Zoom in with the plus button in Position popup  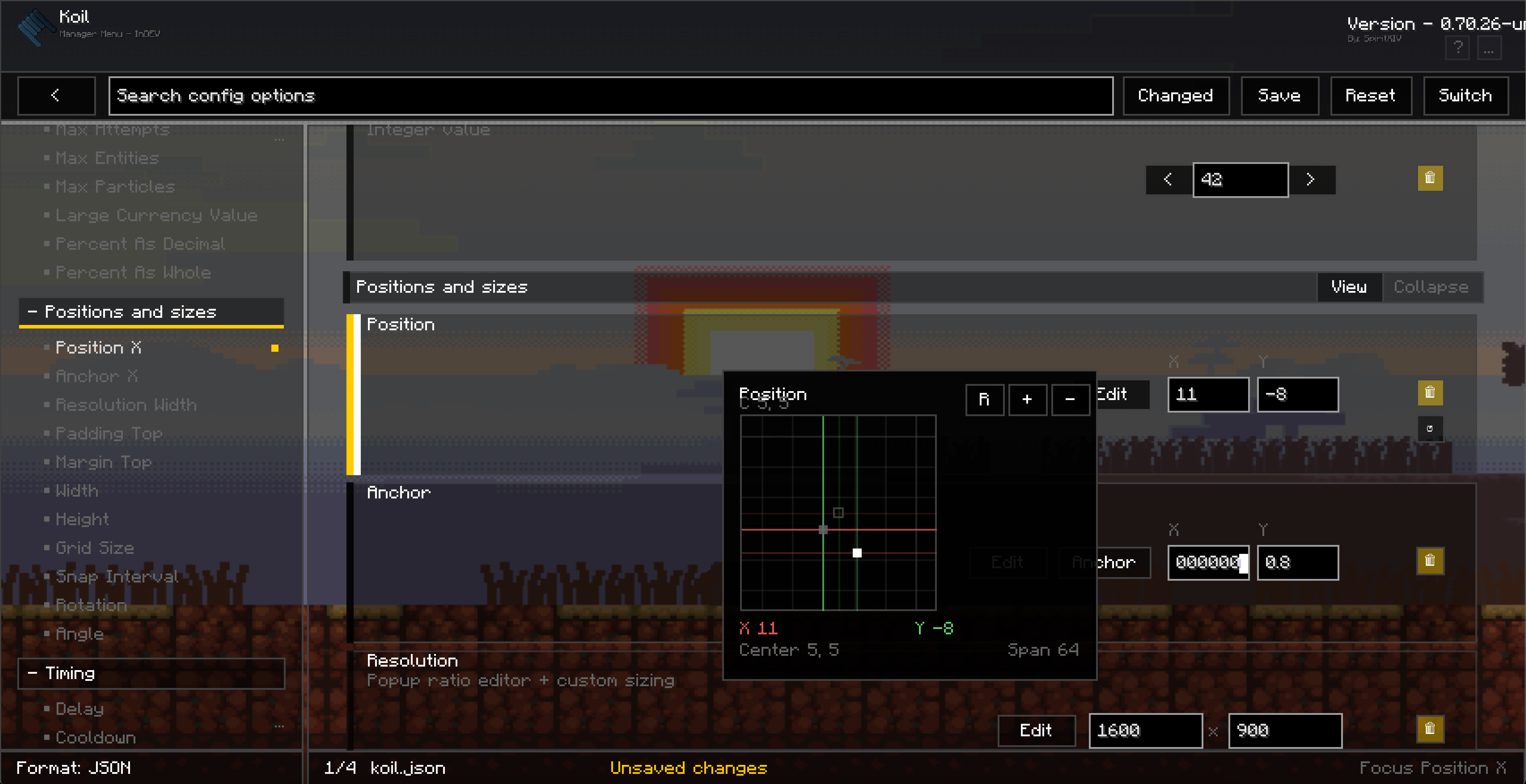(x=1027, y=400)
